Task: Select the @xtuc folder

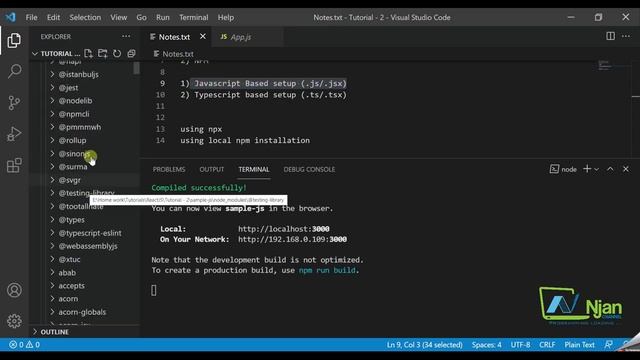Action: pos(69,260)
